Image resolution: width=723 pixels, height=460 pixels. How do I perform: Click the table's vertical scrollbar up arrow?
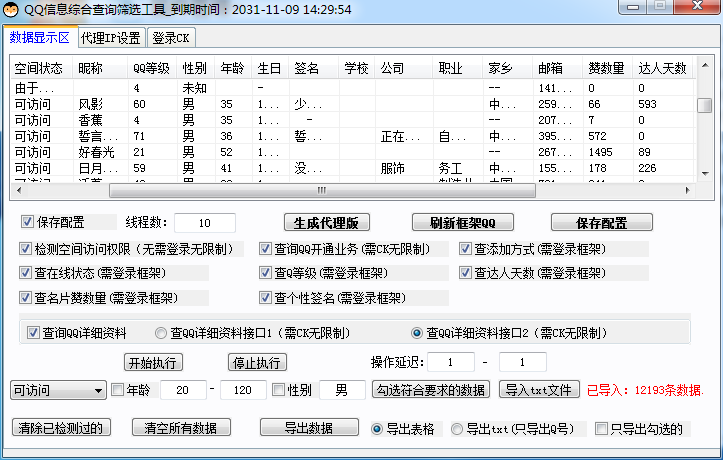pyautogui.click(x=705, y=65)
